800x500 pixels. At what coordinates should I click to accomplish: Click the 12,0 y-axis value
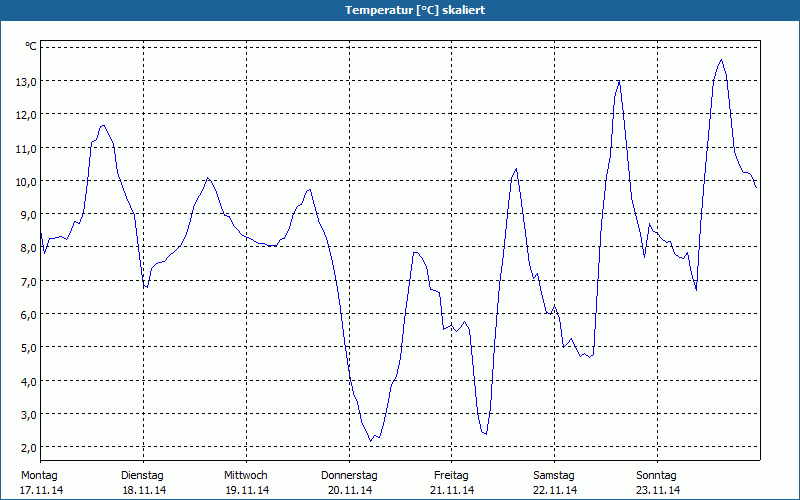point(26,114)
